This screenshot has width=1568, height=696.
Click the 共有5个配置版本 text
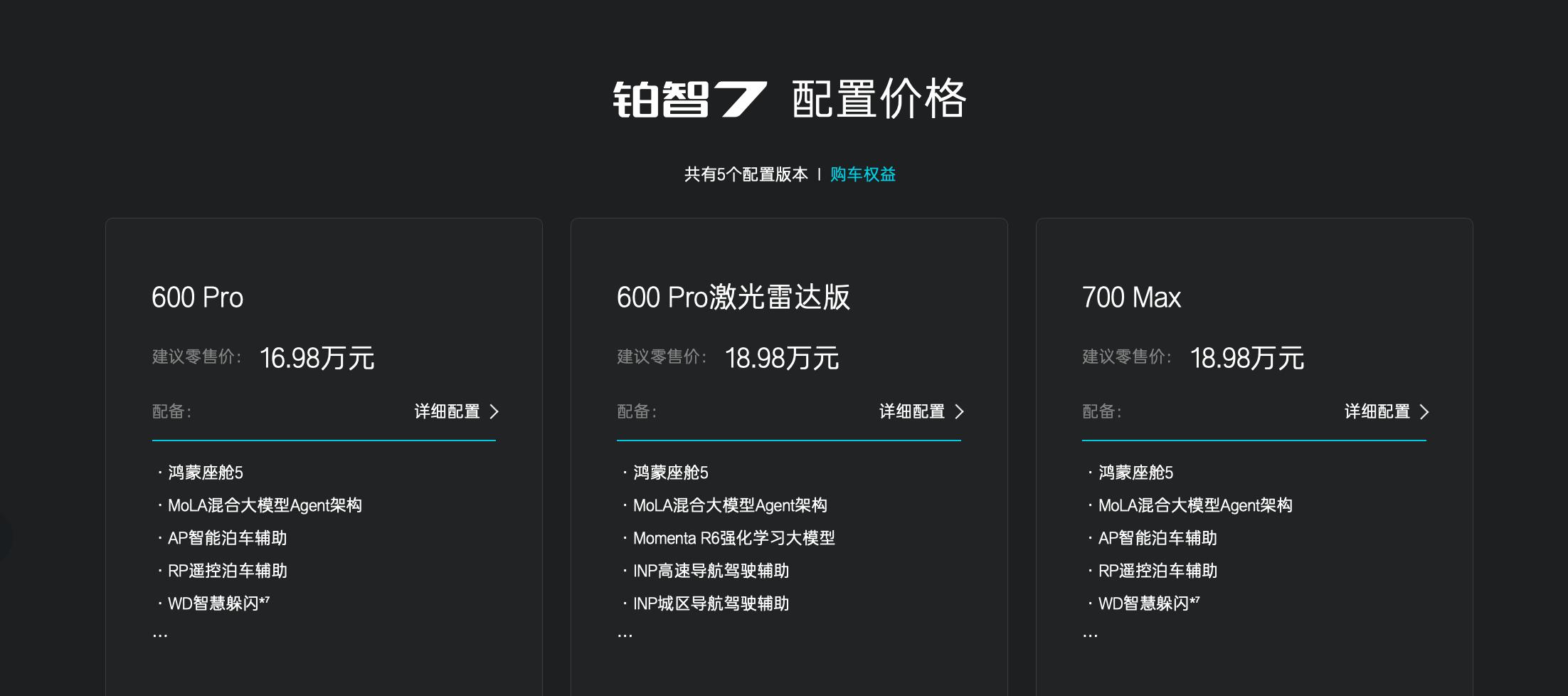click(746, 174)
